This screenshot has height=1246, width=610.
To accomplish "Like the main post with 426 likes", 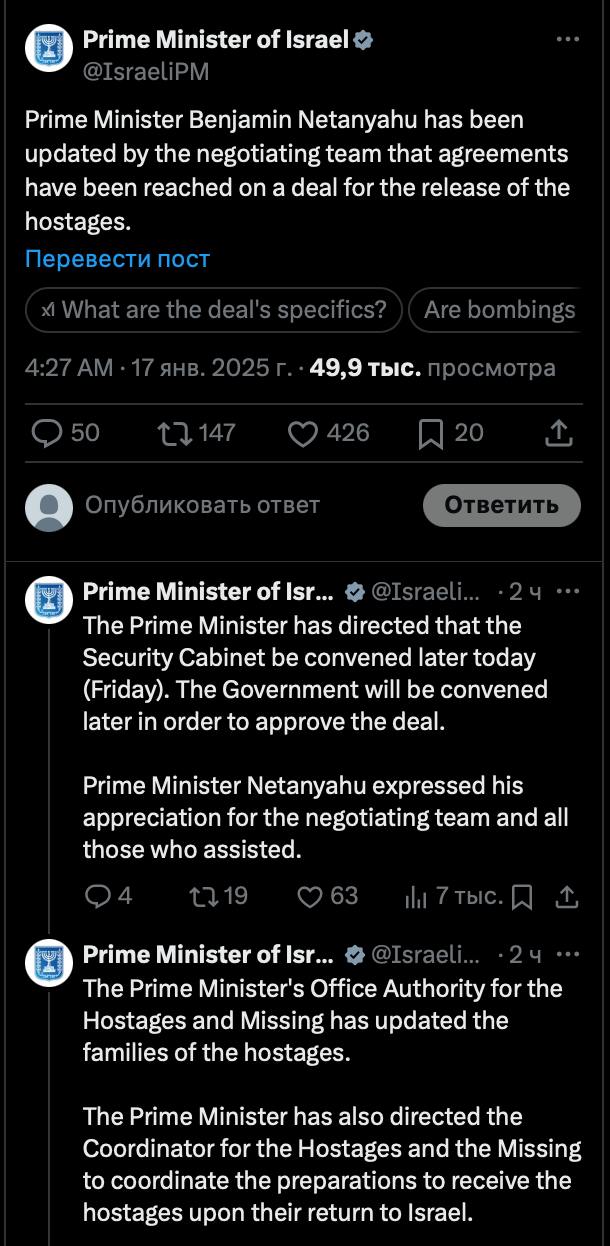I will tap(303, 432).
